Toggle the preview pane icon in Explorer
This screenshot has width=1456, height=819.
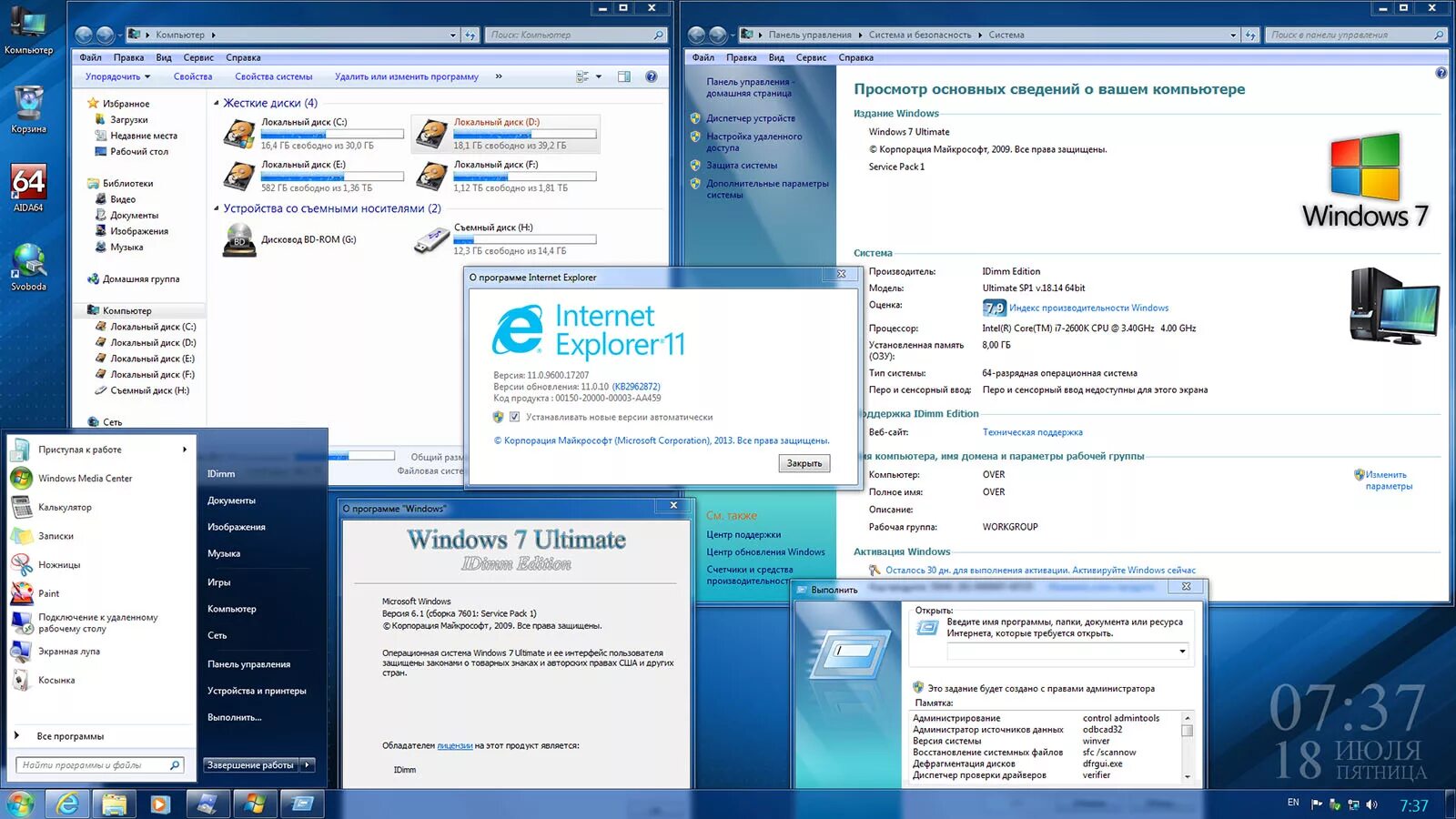[624, 76]
